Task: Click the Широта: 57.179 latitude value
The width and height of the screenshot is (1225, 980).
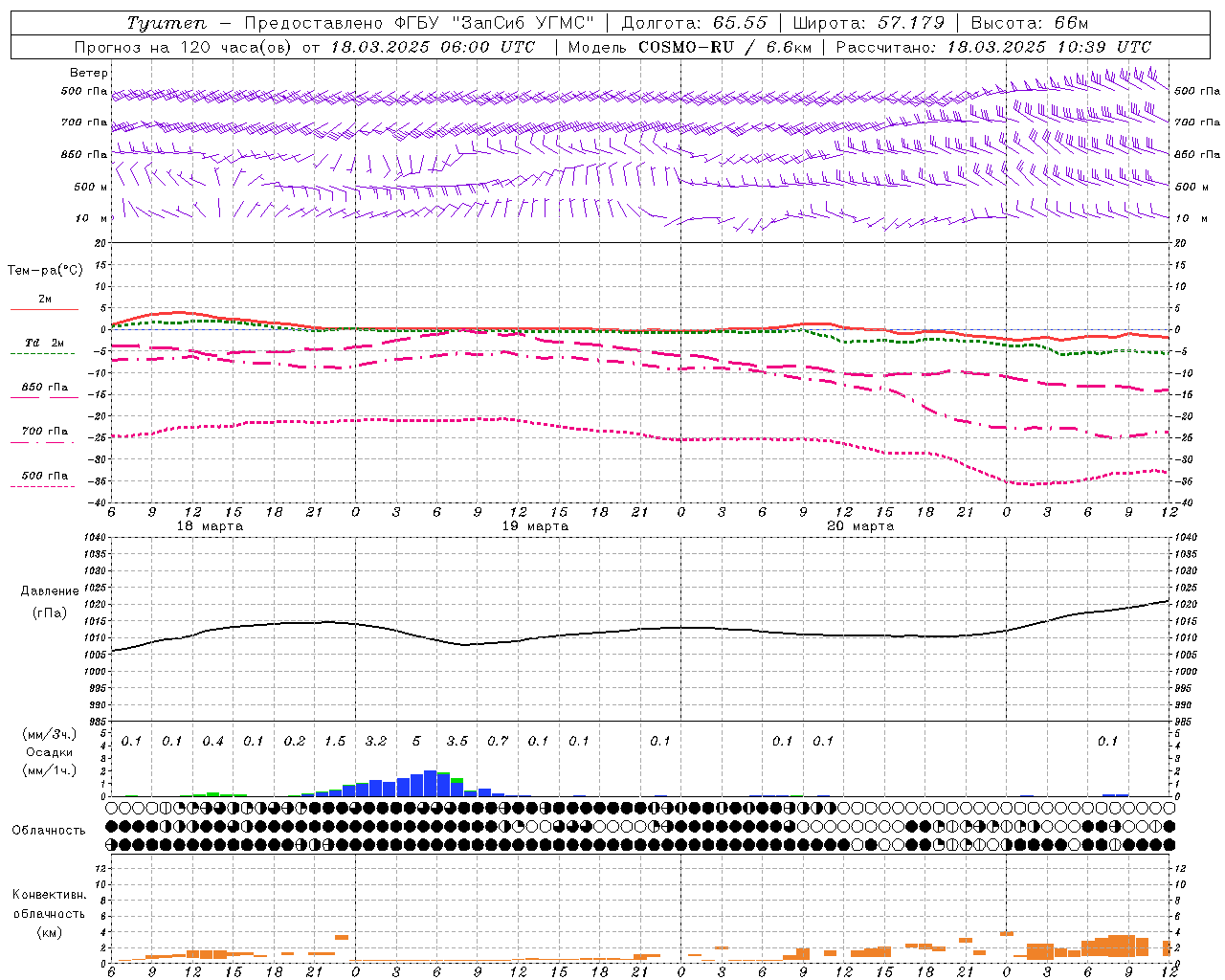Action: tap(869, 23)
